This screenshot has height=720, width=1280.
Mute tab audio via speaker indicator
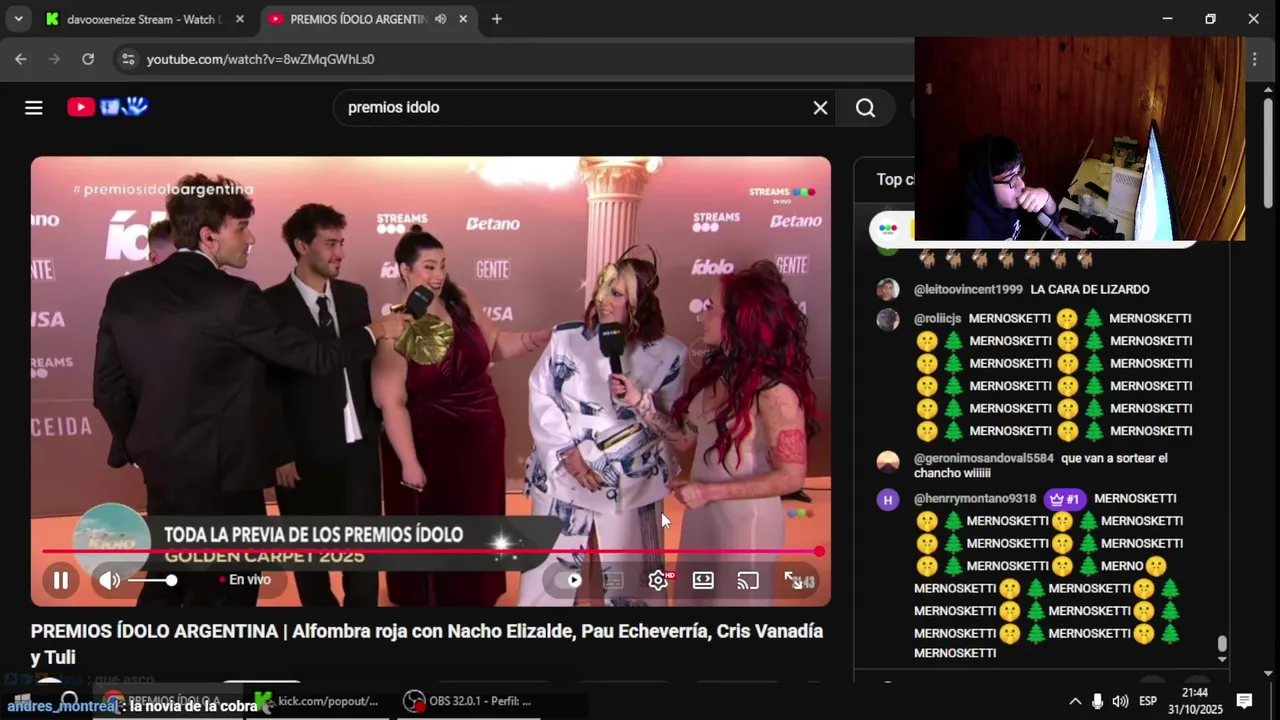click(x=440, y=19)
